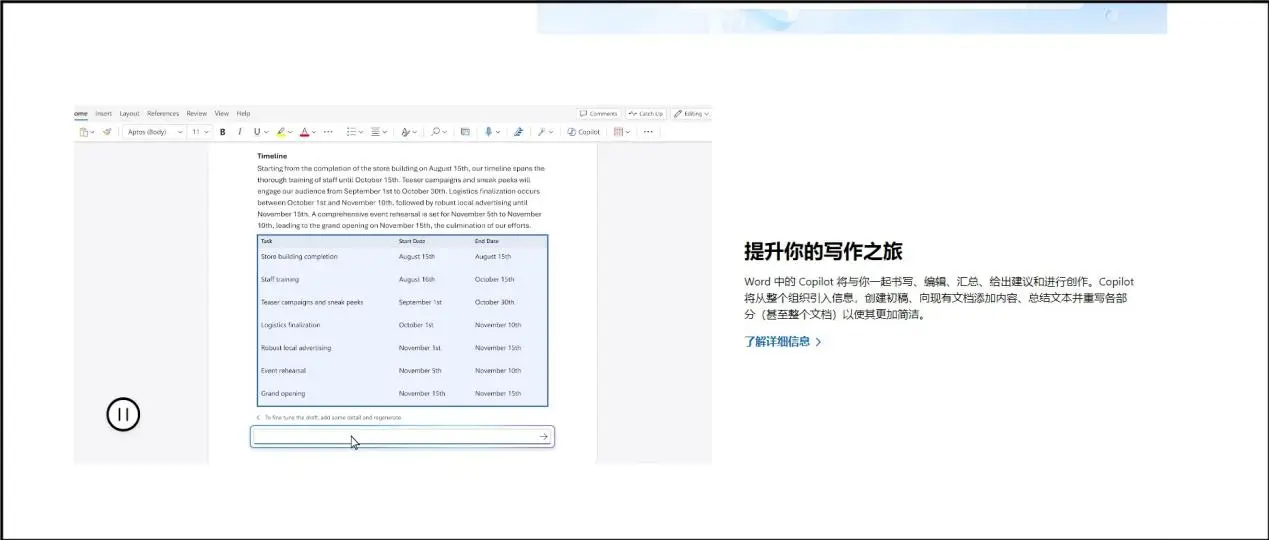Follow the 了解详细信息 link

click(783, 342)
